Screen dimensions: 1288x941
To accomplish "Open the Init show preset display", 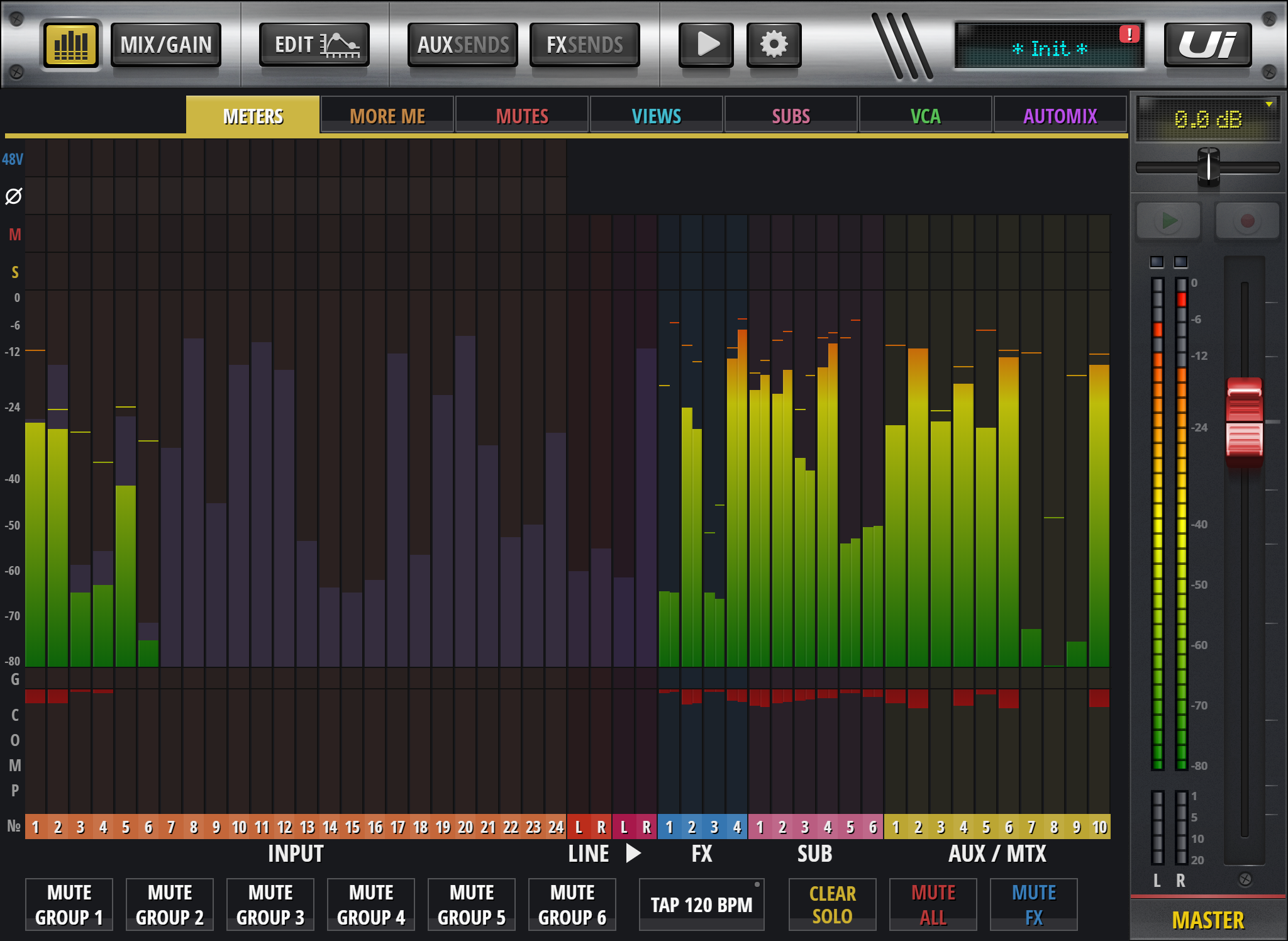I will pos(1049,48).
